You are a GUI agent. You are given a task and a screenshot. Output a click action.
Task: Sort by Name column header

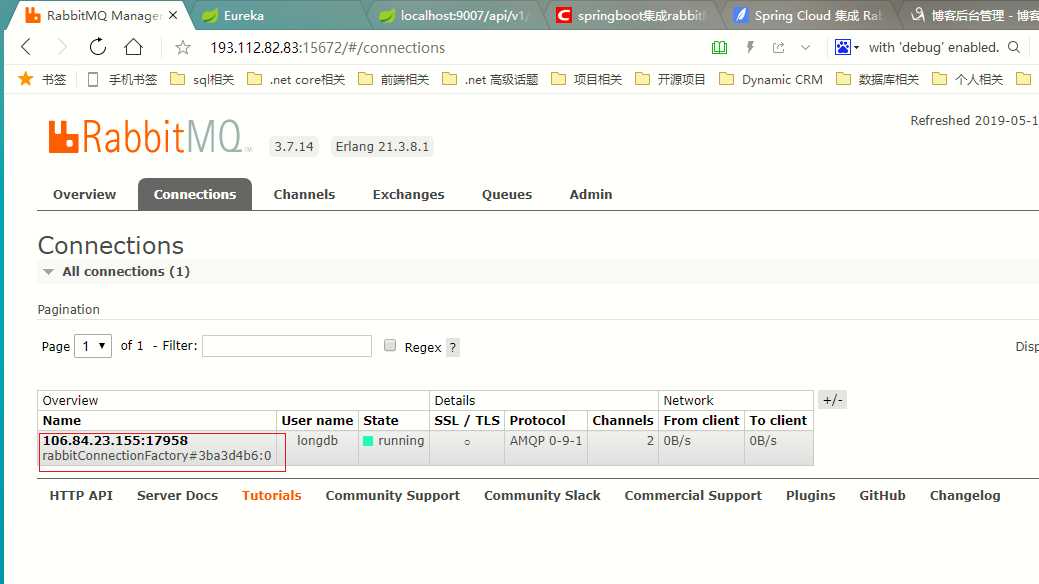point(62,420)
